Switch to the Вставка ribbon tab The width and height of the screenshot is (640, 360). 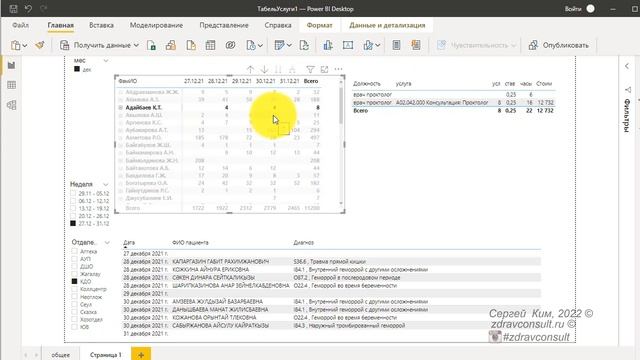click(101, 25)
